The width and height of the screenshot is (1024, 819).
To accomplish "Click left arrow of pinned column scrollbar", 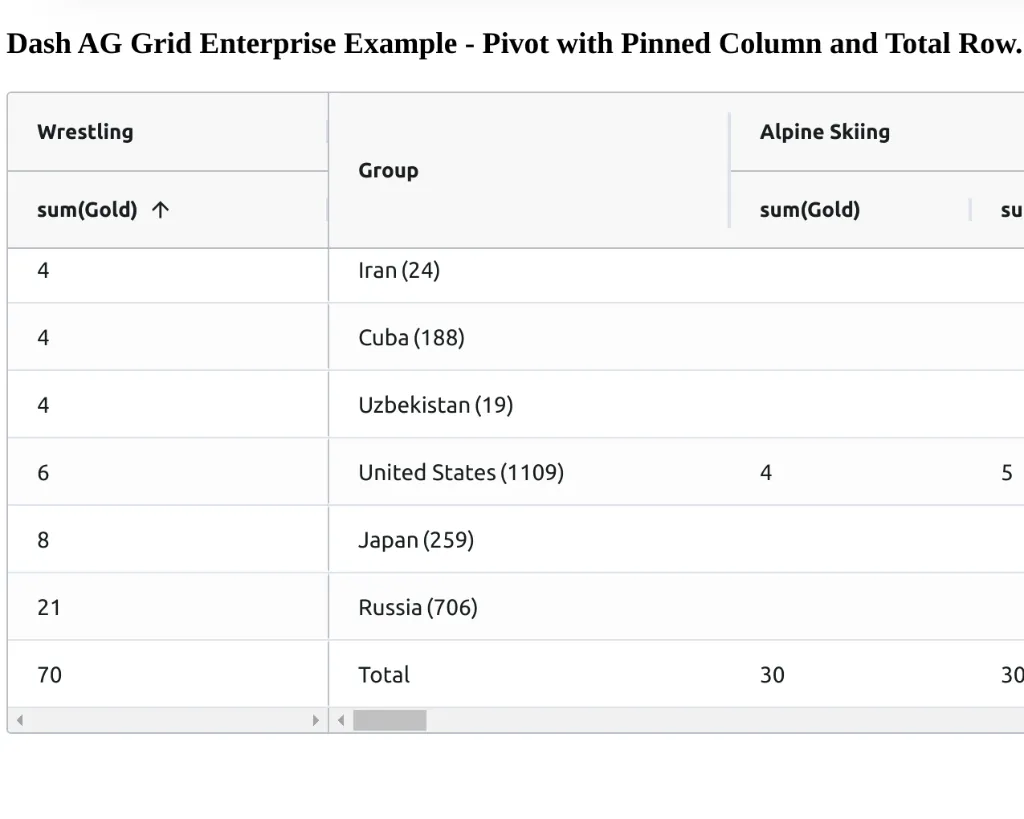I will point(19,720).
